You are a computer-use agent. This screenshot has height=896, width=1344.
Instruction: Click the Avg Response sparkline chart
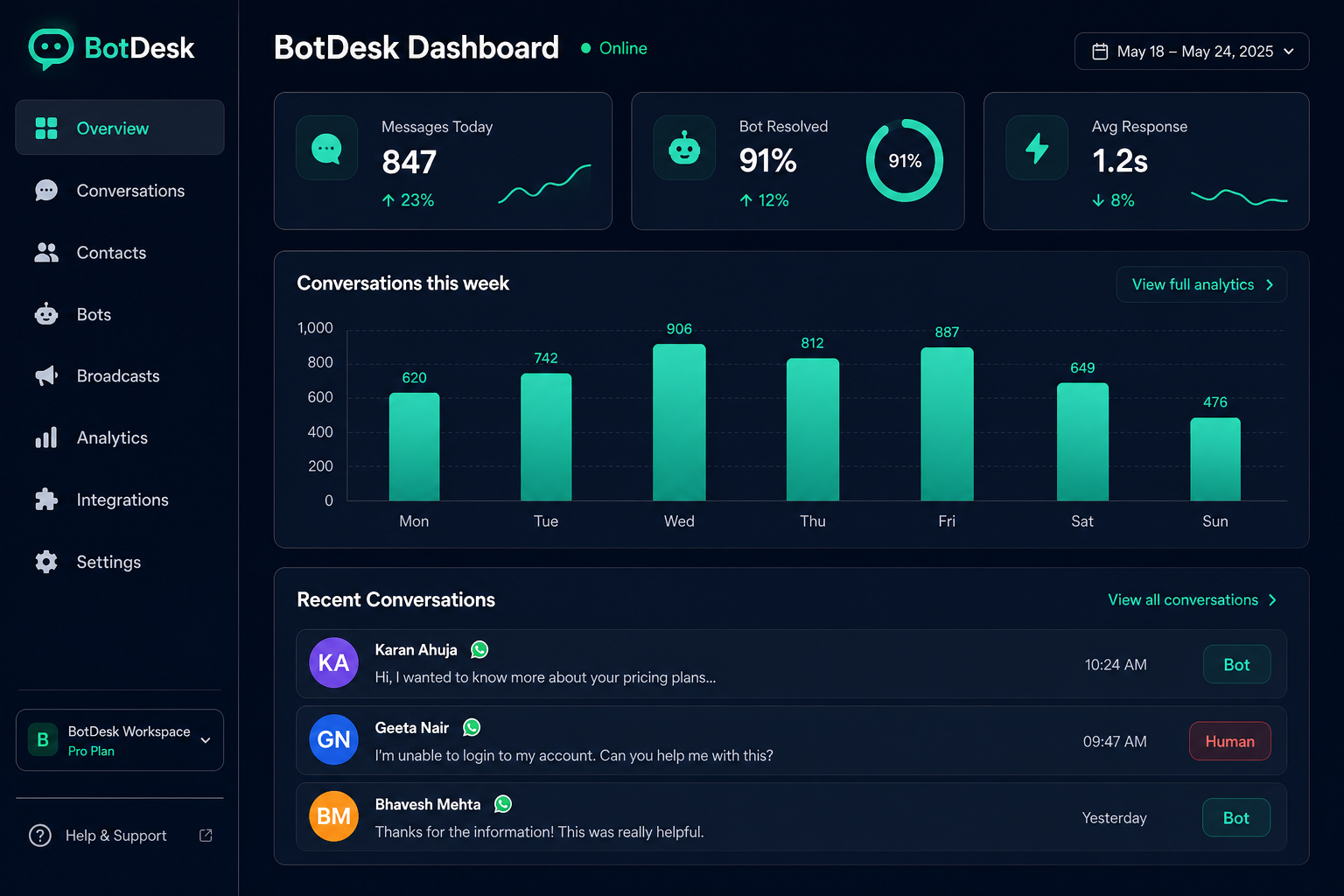click(x=1239, y=197)
